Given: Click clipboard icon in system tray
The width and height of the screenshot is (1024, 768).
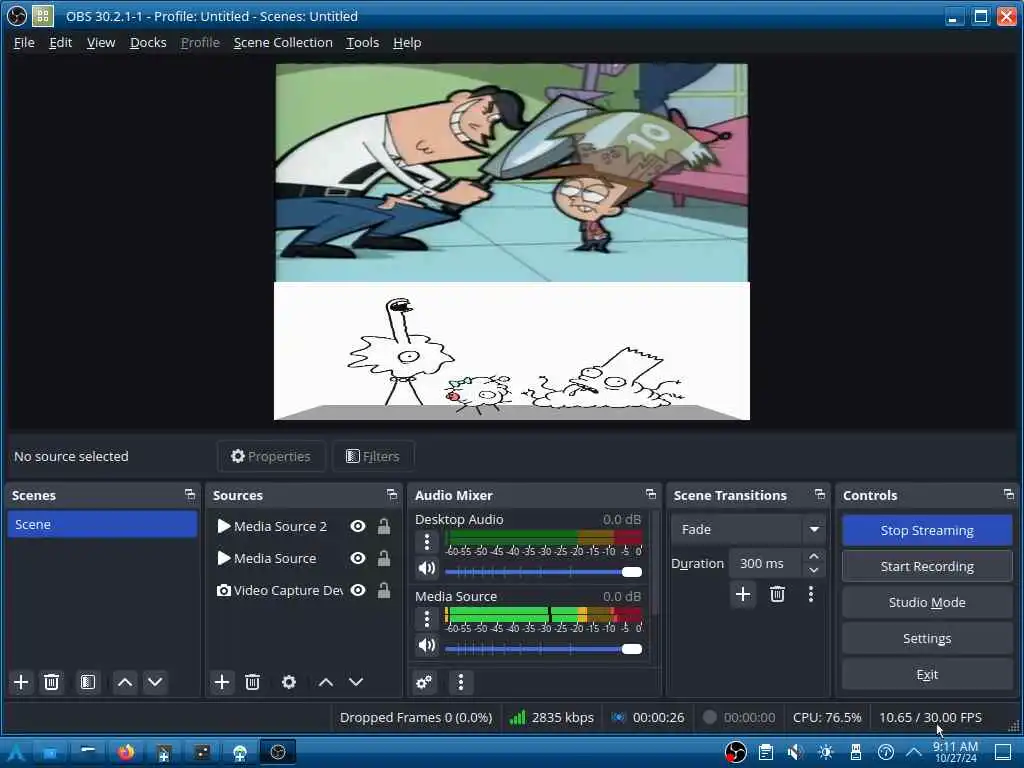Looking at the screenshot, I should click(765, 752).
